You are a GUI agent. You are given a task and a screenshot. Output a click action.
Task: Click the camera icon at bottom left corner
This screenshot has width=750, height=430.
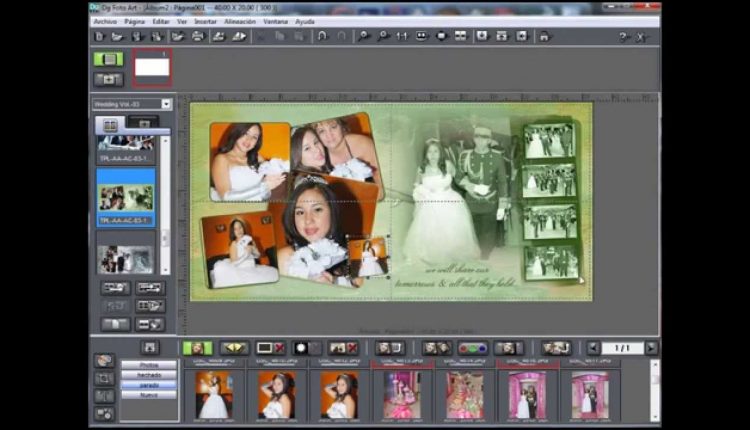coord(104,414)
